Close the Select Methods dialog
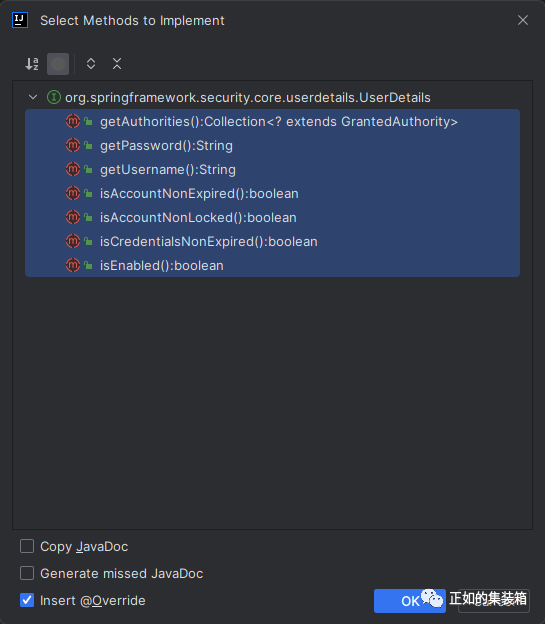The width and height of the screenshot is (545, 624). pyautogui.click(x=523, y=20)
